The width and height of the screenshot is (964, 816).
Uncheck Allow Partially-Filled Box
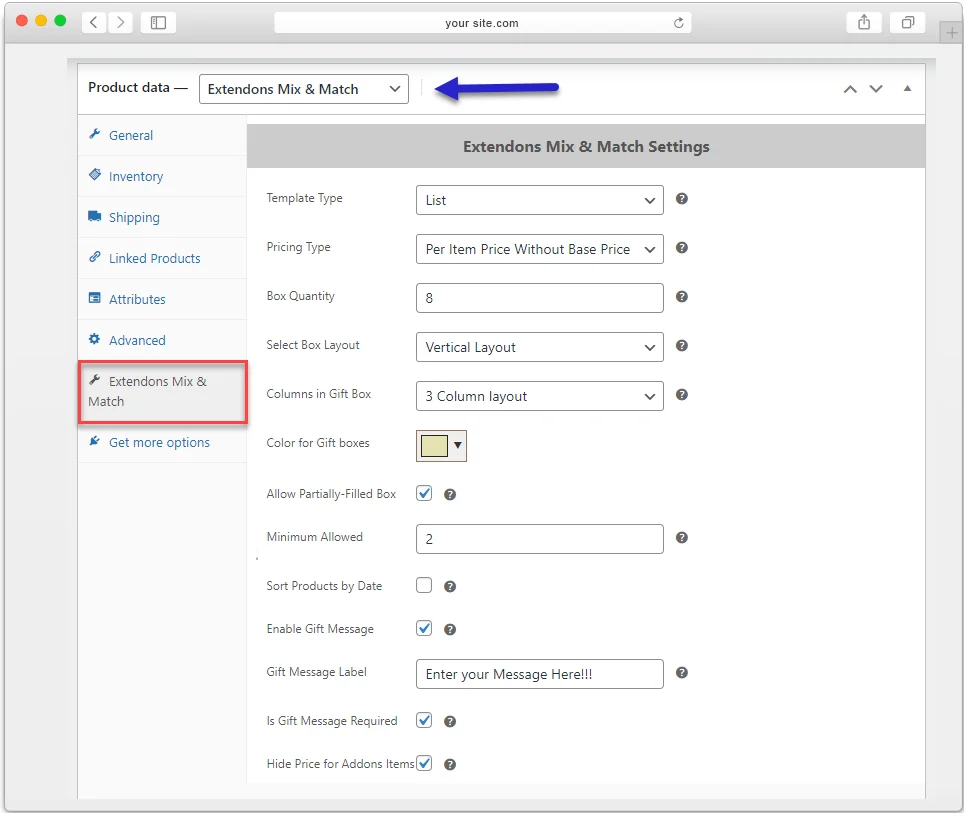click(x=424, y=492)
